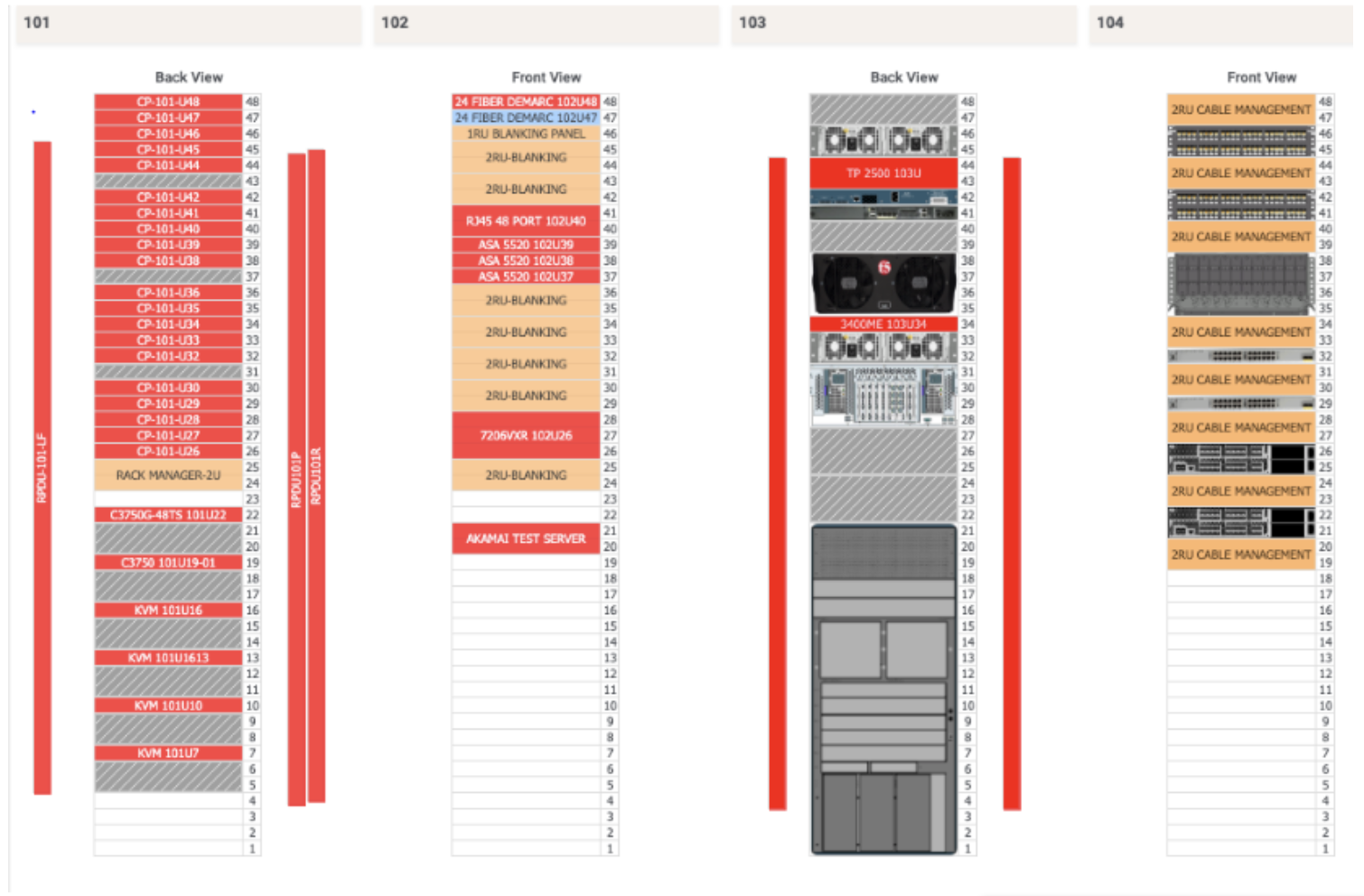This screenshot has height=896, width=1364.
Task: Select the RPDU101R vertical PDU
Action: (316, 476)
